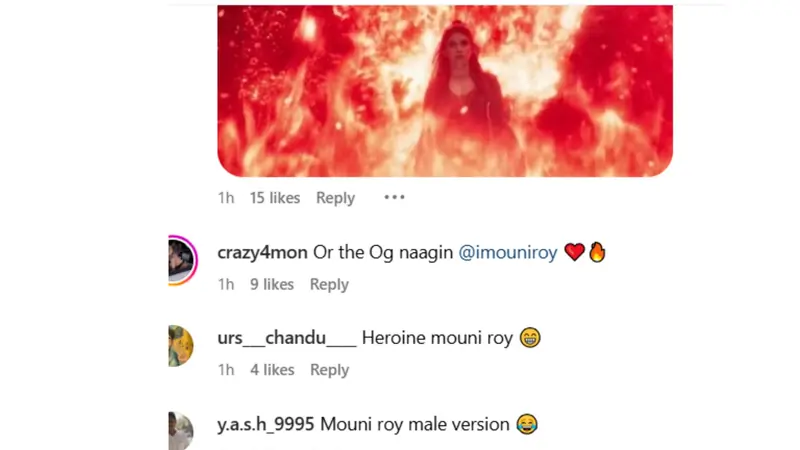
Task: Open the y.a.s.h_9995 username link
Action: (x=266, y=424)
